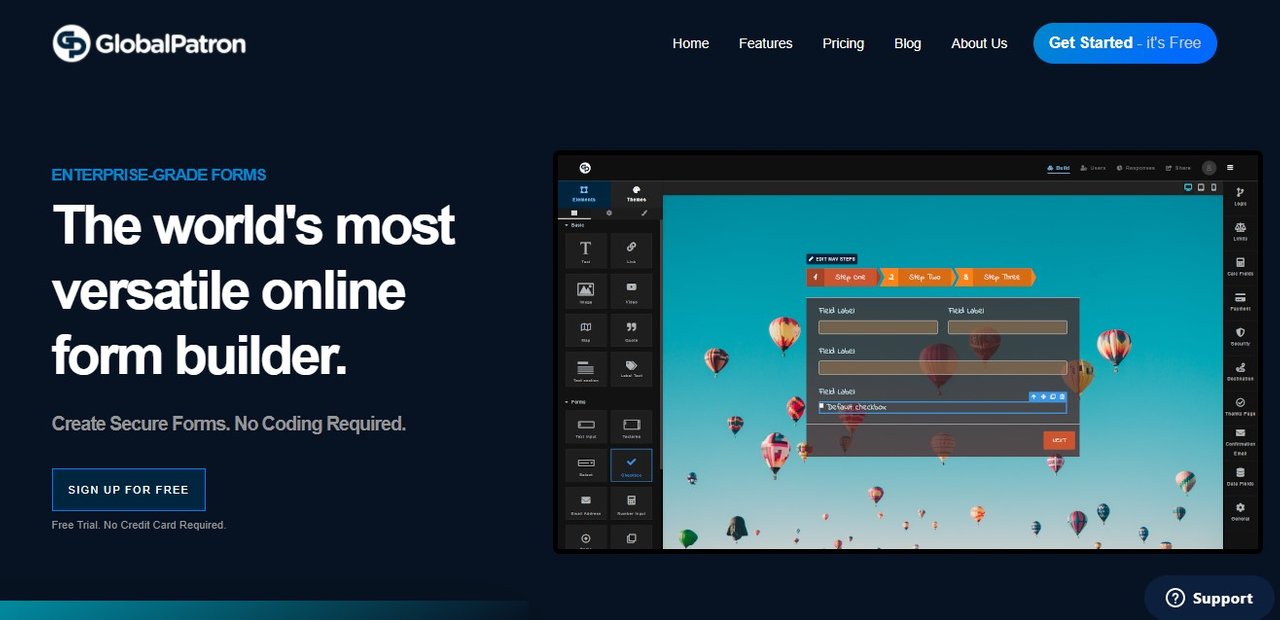Switch to desktop preview icon
The height and width of the screenshot is (620, 1280).
click(1188, 187)
